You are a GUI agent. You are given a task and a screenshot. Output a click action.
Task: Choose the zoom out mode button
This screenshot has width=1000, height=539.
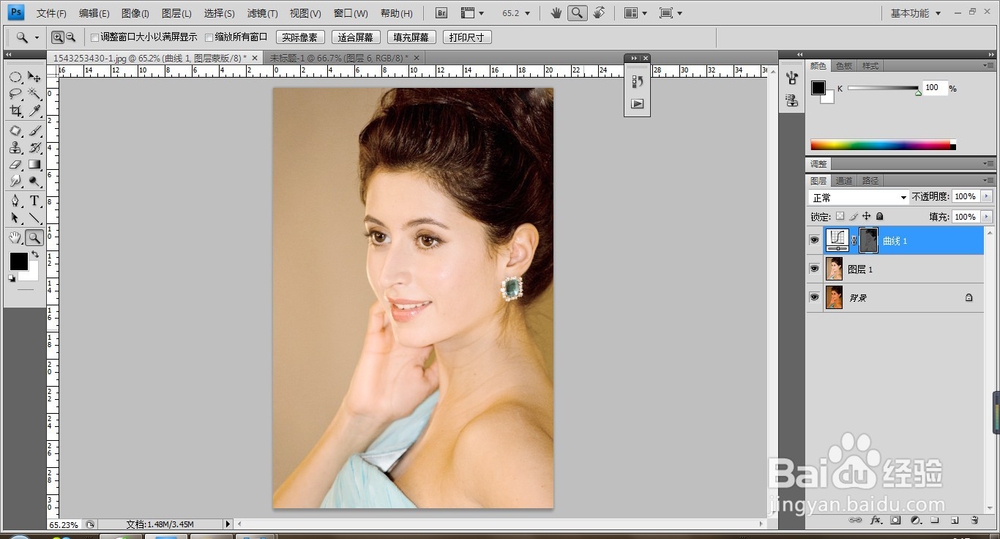coord(71,38)
